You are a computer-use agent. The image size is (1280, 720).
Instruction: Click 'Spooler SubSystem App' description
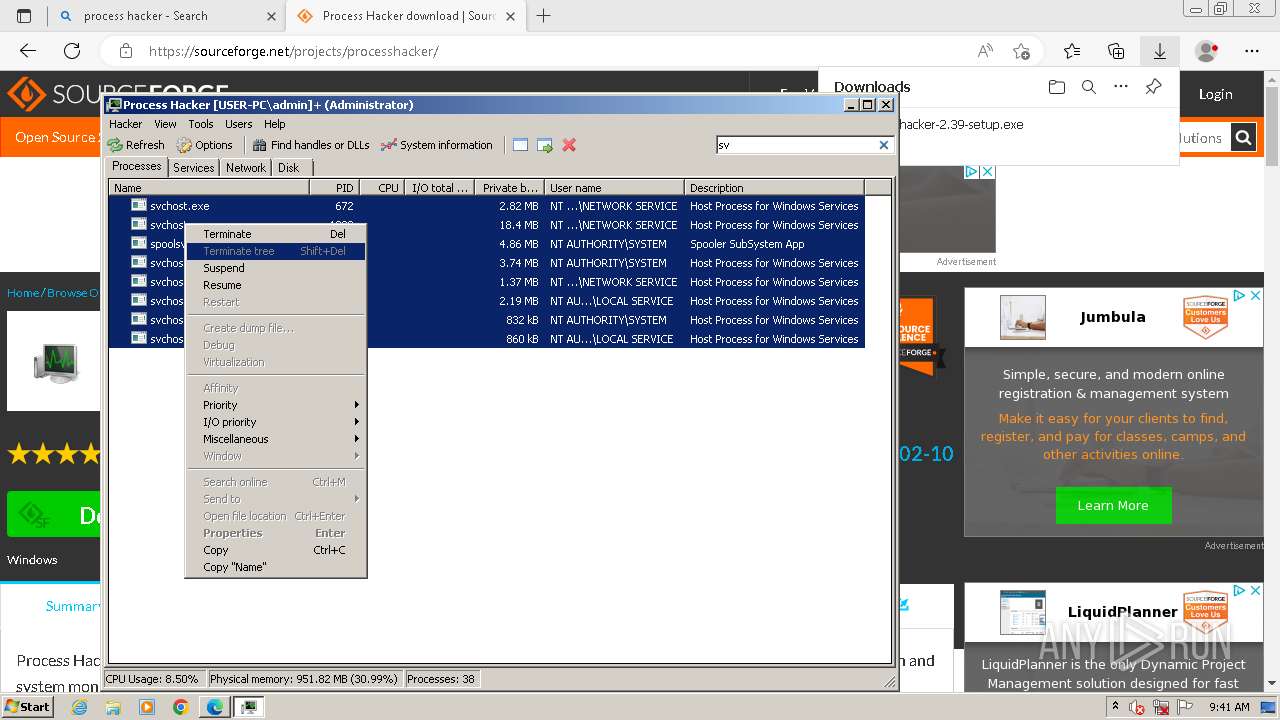(747, 244)
